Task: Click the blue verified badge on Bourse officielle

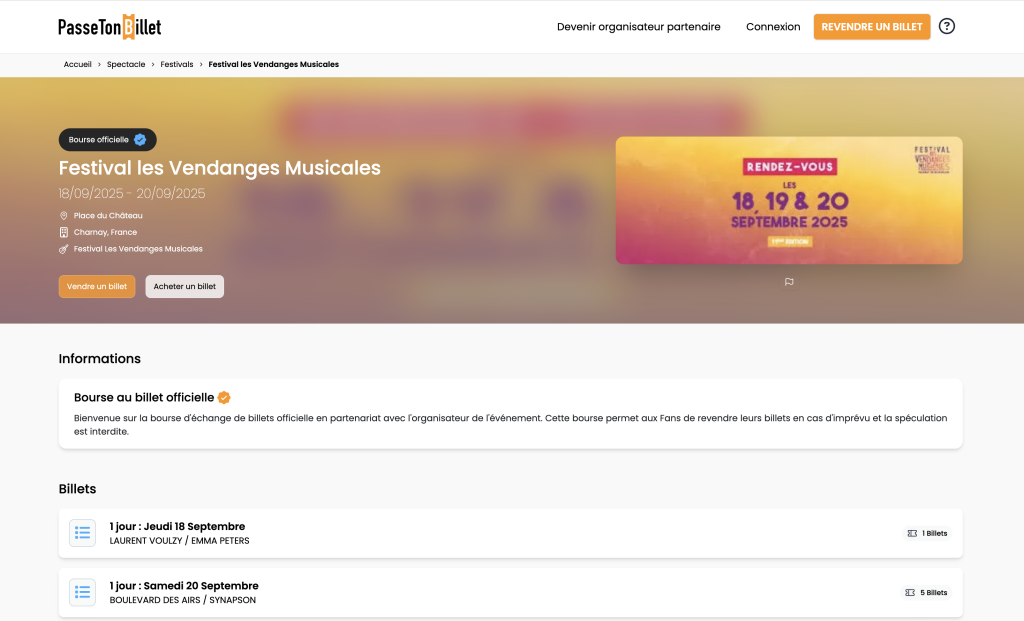Action: (x=140, y=140)
